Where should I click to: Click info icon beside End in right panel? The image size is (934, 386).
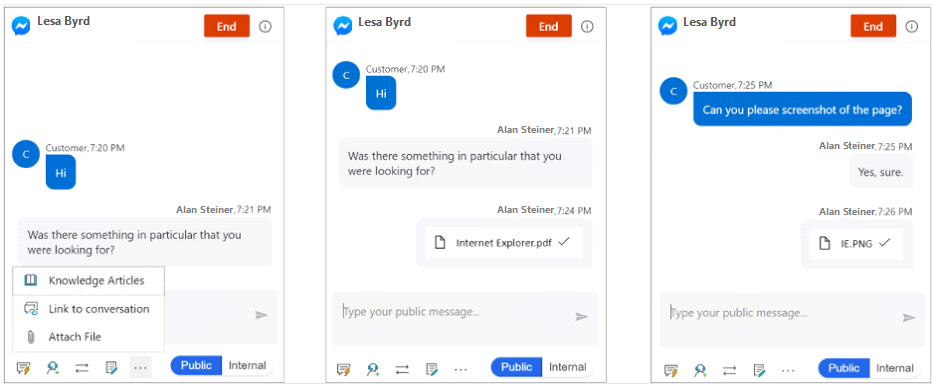click(x=911, y=27)
